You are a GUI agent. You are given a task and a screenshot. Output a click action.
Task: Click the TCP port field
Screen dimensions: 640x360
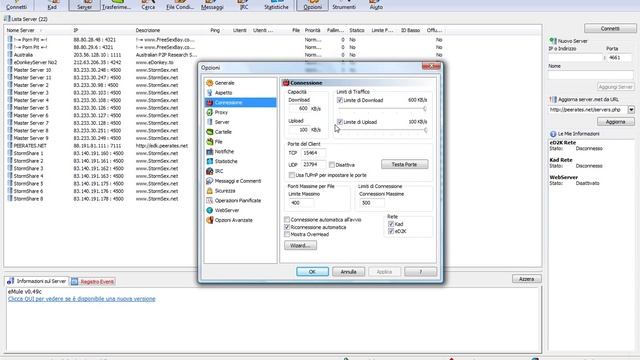coord(313,153)
